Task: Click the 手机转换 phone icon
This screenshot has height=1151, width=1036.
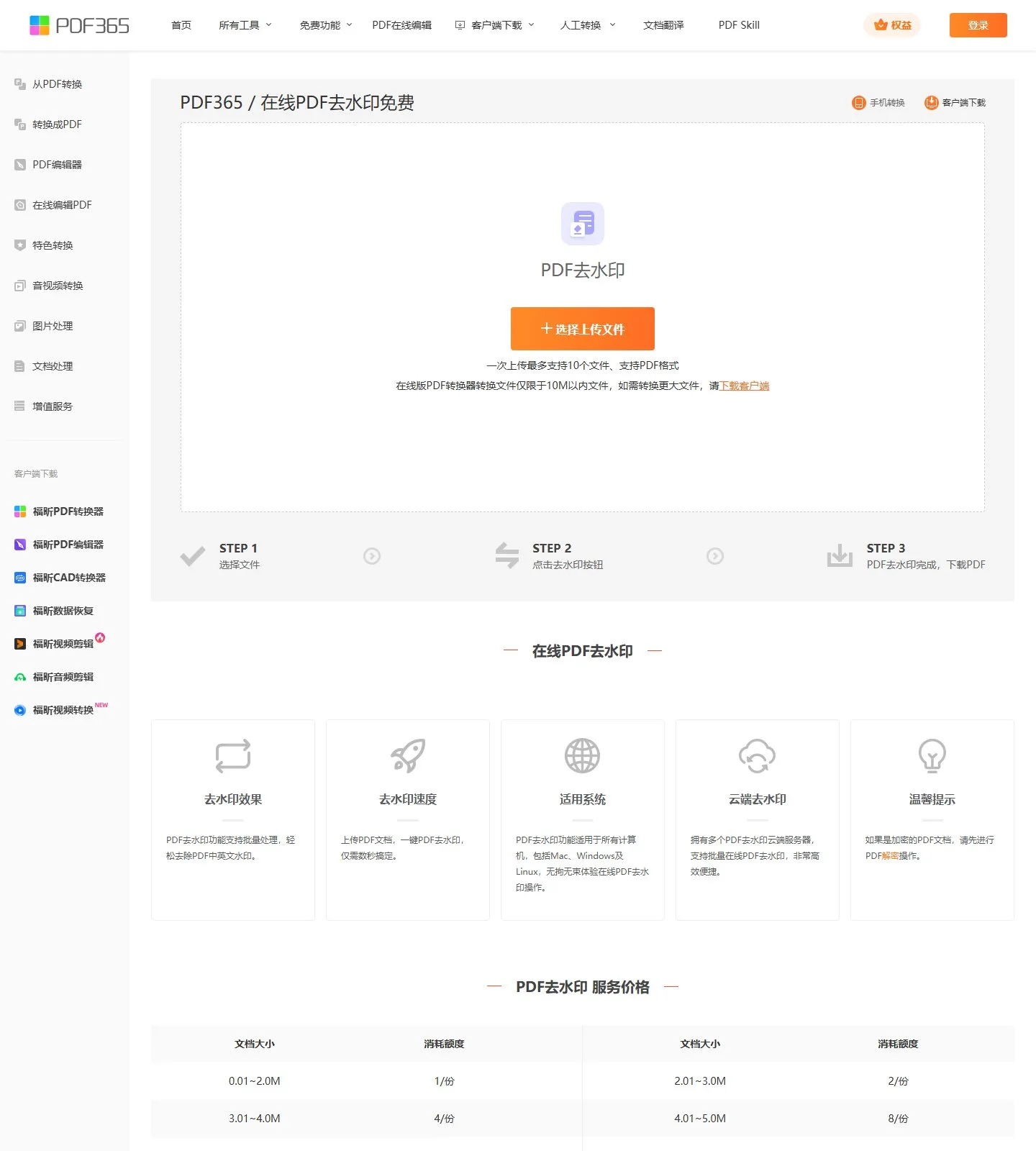Action: pyautogui.click(x=858, y=103)
